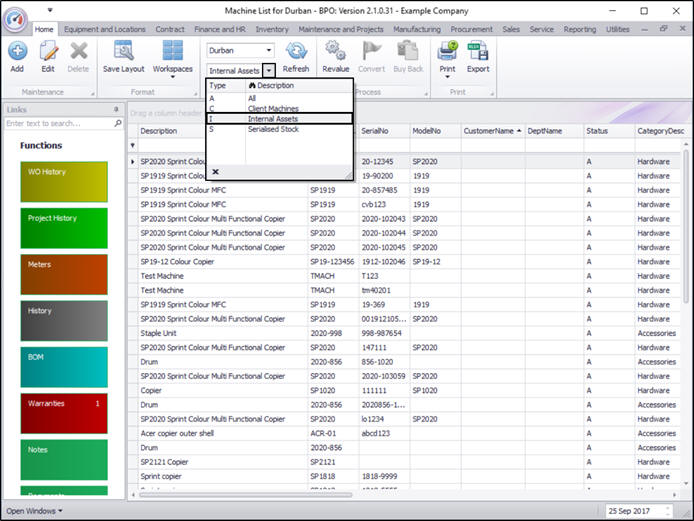Open the Inventory ribbon tab

click(272, 29)
